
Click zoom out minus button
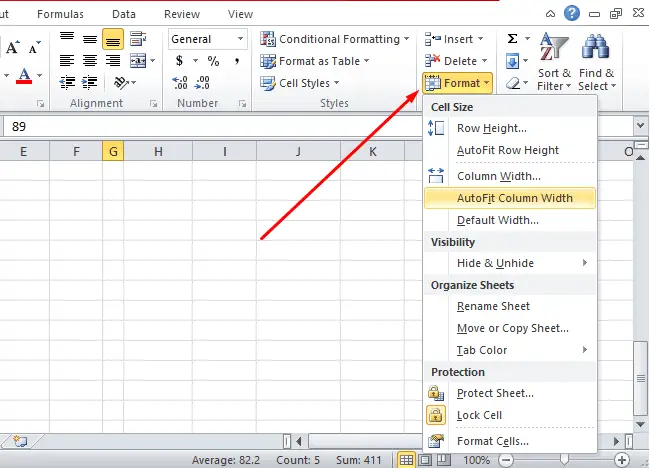coord(506,460)
